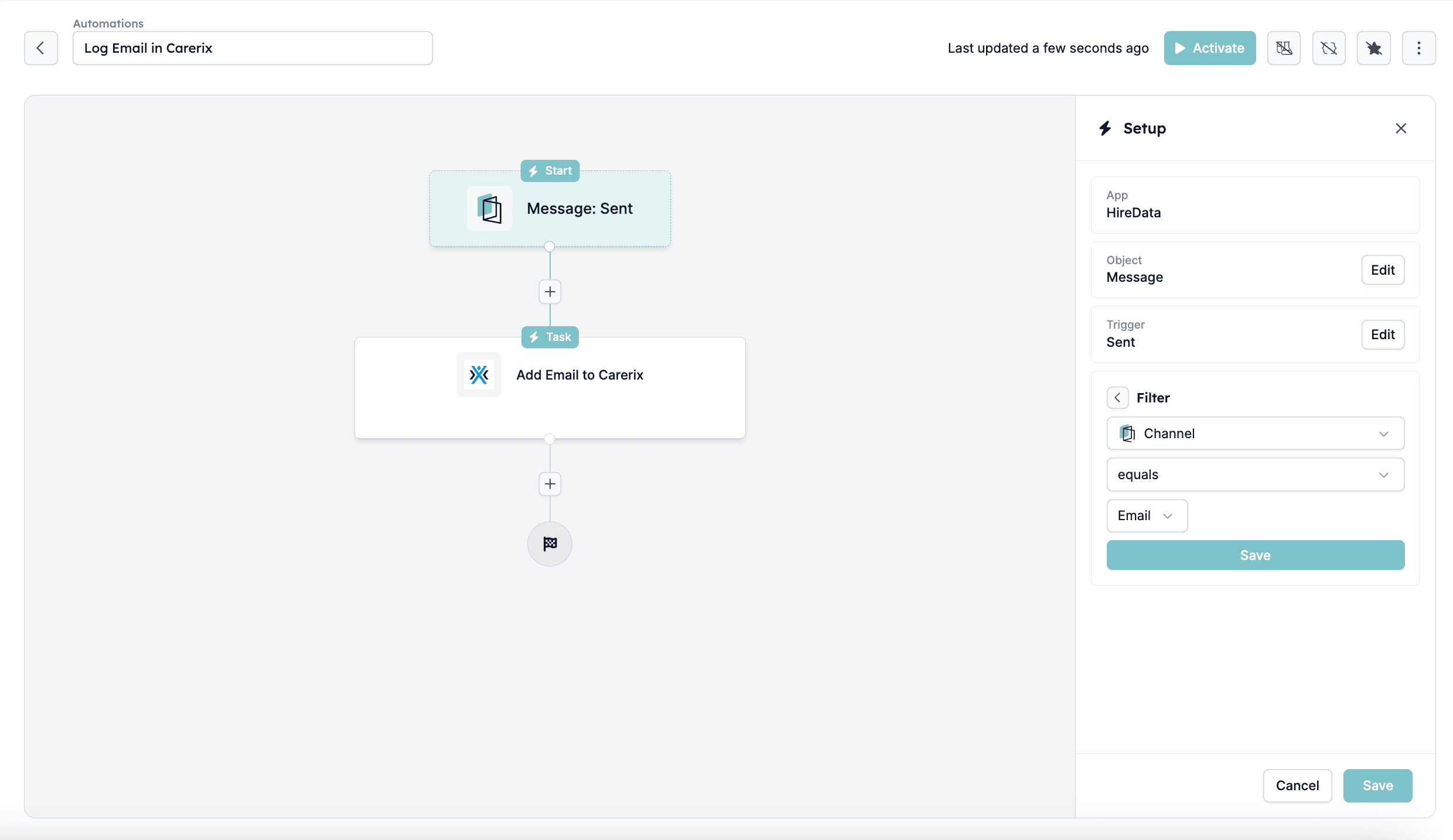This screenshot has width=1453, height=840.
Task: Click the crossed-out sync icon in header
Action: pyautogui.click(x=1329, y=48)
